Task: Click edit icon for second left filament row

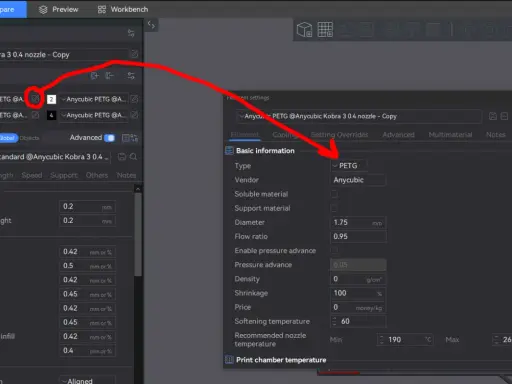Action: [35, 115]
